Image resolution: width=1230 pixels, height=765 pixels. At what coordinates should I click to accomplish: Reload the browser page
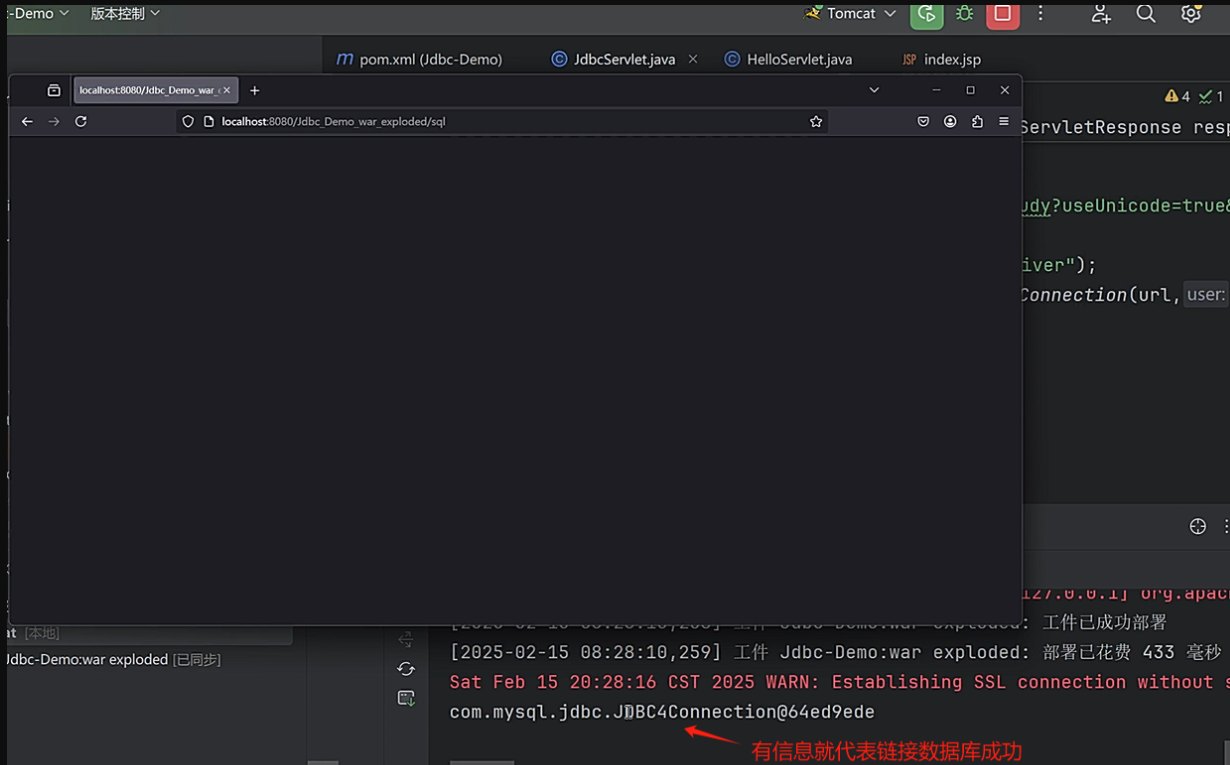click(x=81, y=121)
